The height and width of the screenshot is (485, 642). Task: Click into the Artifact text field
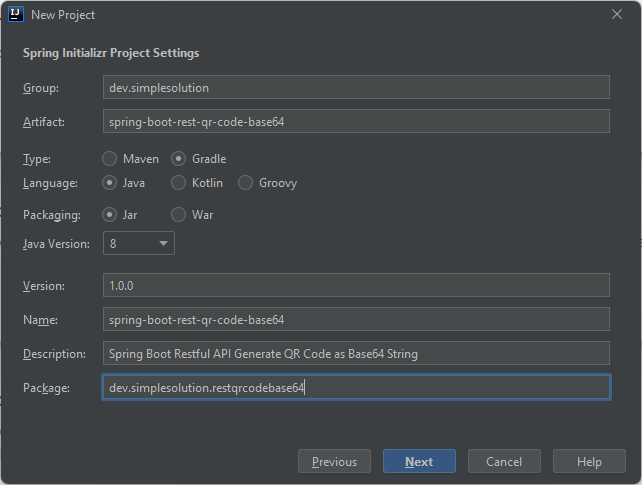(x=356, y=121)
